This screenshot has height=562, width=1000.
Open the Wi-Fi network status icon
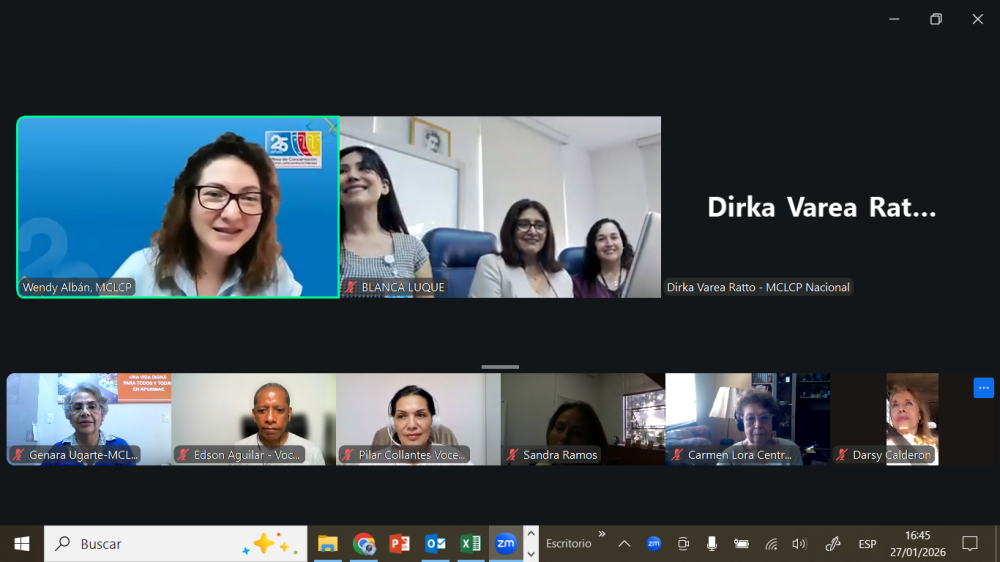[x=771, y=544]
